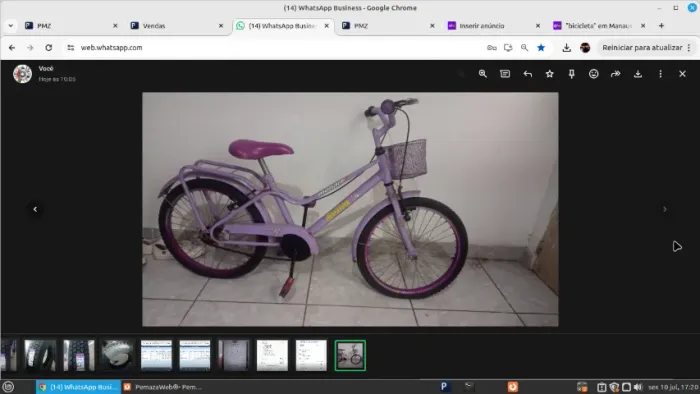This screenshot has width=700, height=394.
Task: Open the white round object thumbnail
Action: (x=117, y=356)
